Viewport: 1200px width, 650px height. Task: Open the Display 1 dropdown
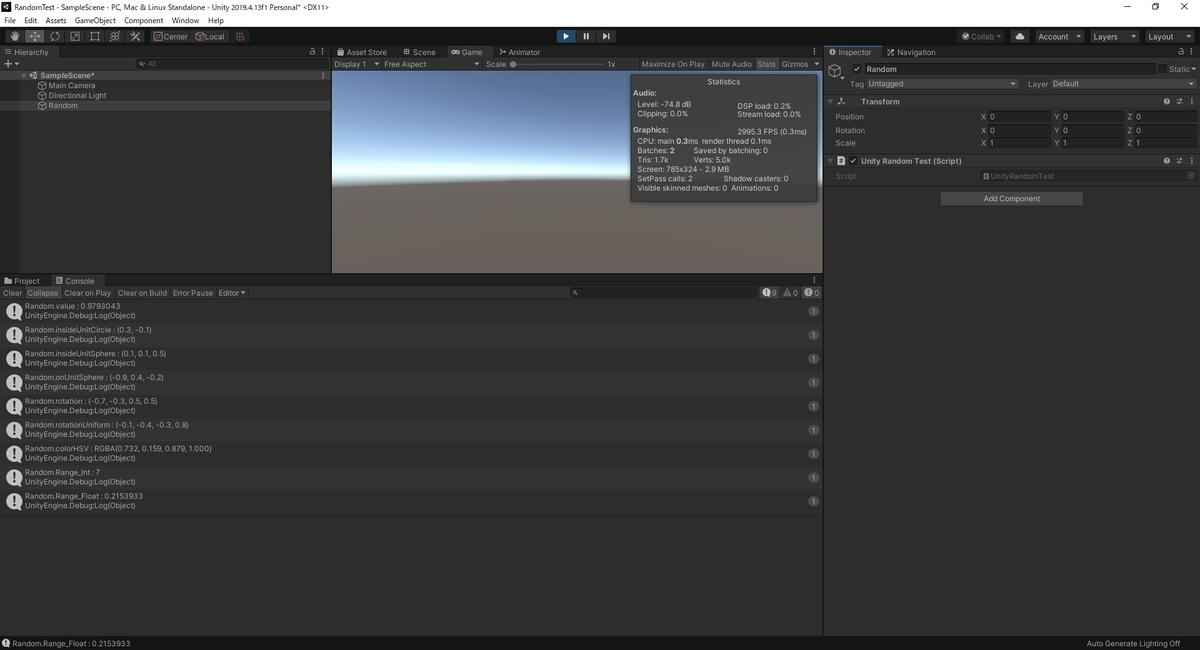pos(355,64)
